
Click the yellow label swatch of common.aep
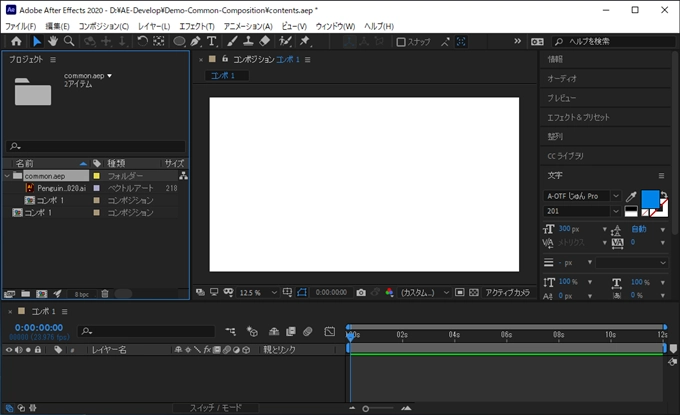(x=97, y=176)
